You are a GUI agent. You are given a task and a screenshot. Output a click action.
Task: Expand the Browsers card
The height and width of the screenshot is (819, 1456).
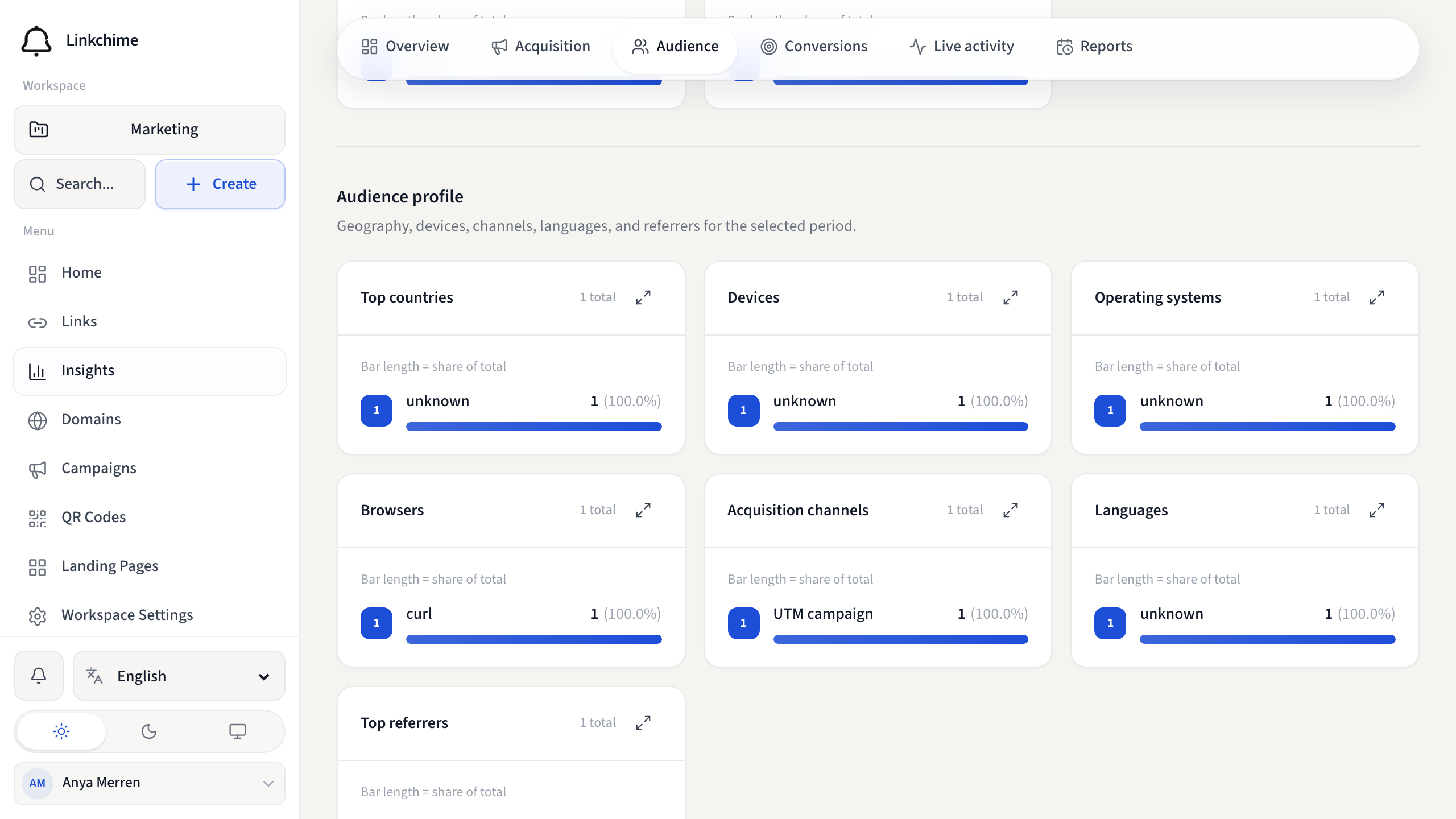click(x=643, y=510)
